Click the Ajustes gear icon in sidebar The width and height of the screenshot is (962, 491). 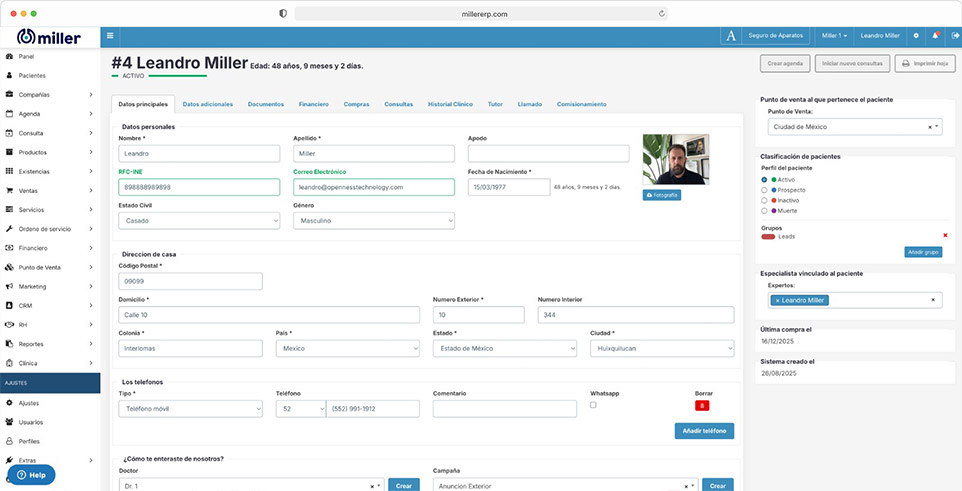9,403
